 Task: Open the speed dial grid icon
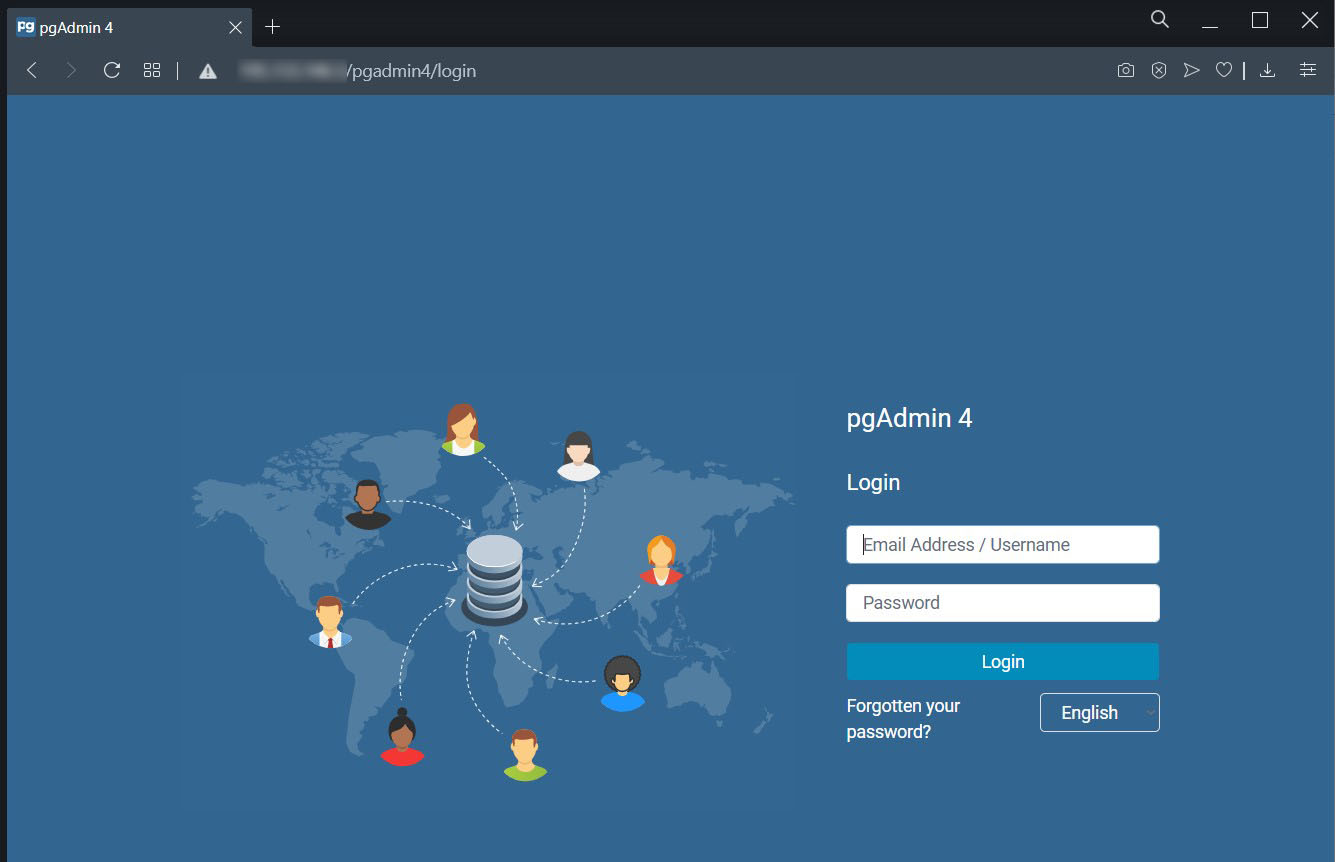pyautogui.click(x=152, y=70)
